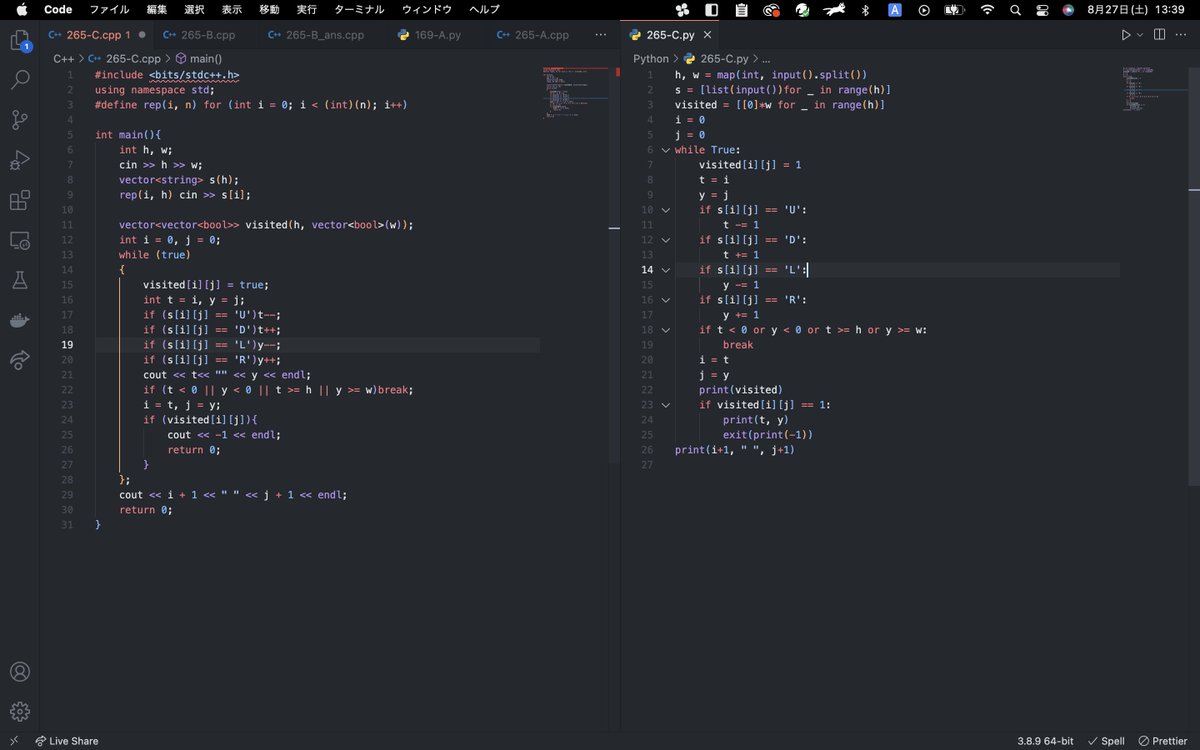Open the Code application menu
Image resolution: width=1200 pixels, height=750 pixels.
[58, 9]
